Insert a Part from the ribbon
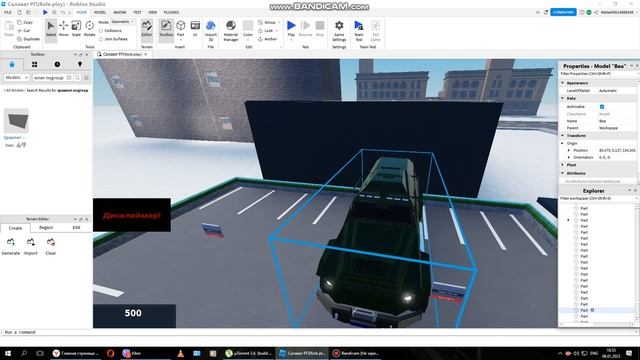The width and height of the screenshot is (640, 360). [180, 29]
